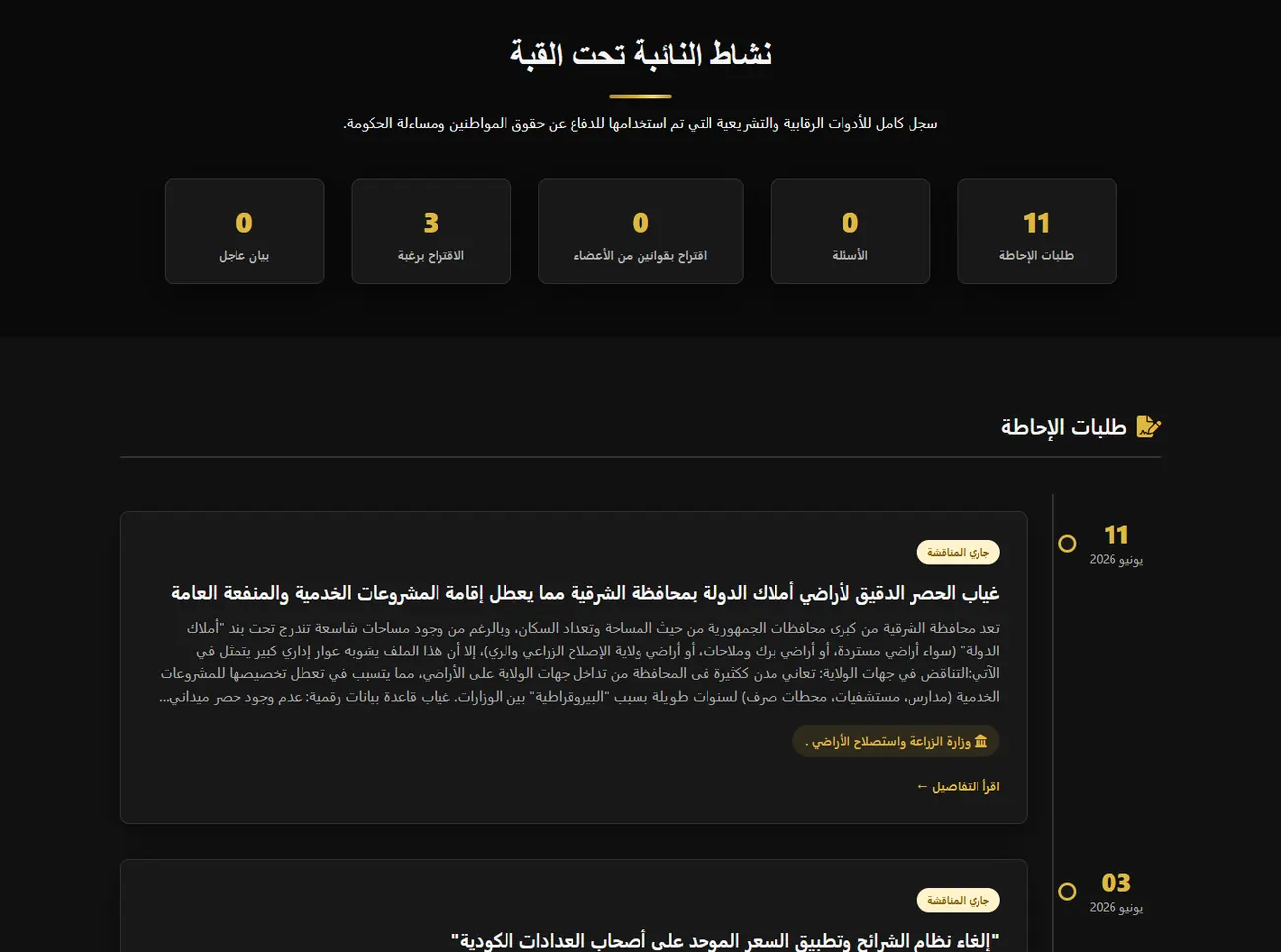Click the ministry building icon in وزارة الزراعة tag

click(980, 741)
